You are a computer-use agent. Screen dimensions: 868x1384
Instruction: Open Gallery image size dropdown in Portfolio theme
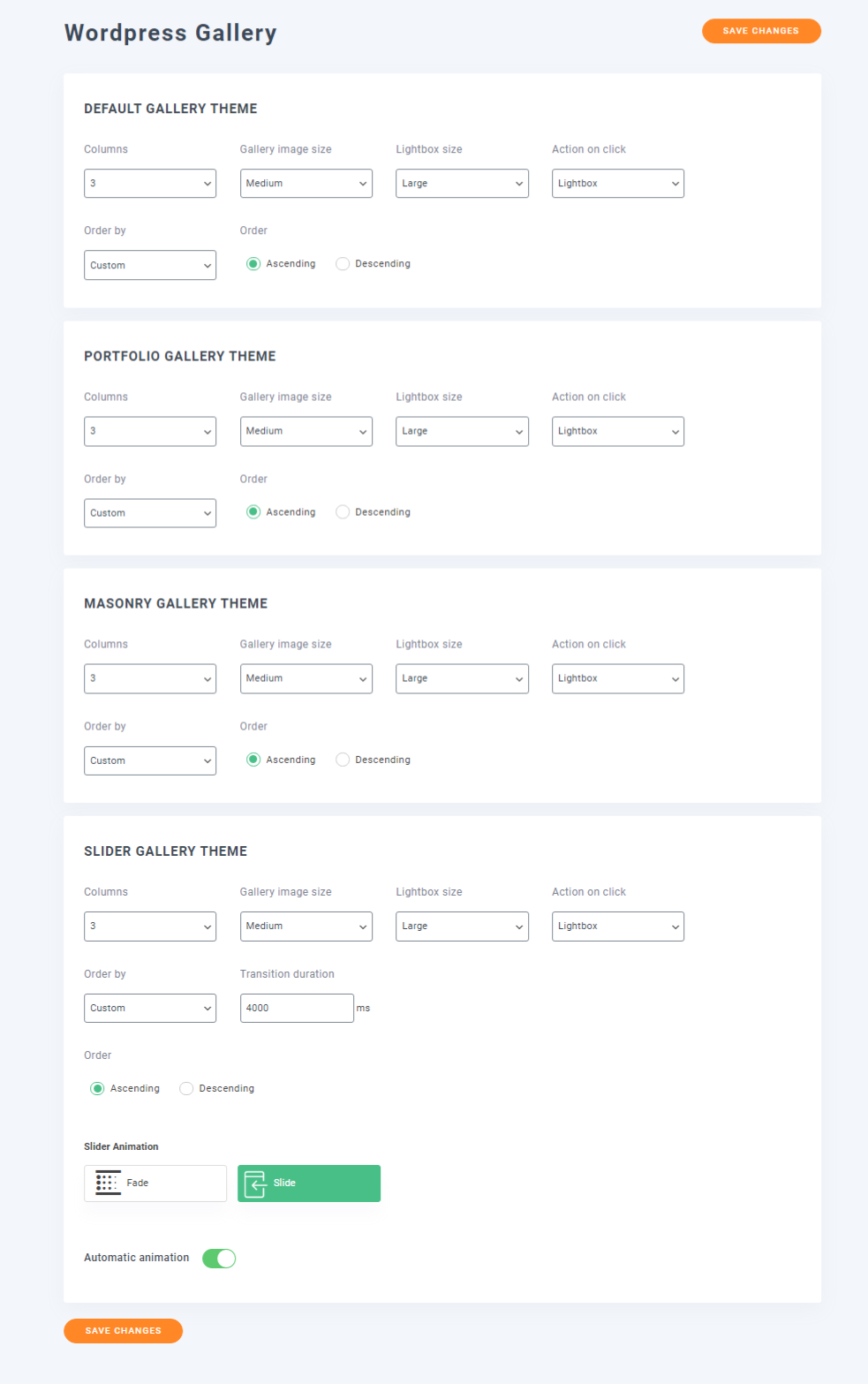(306, 431)
